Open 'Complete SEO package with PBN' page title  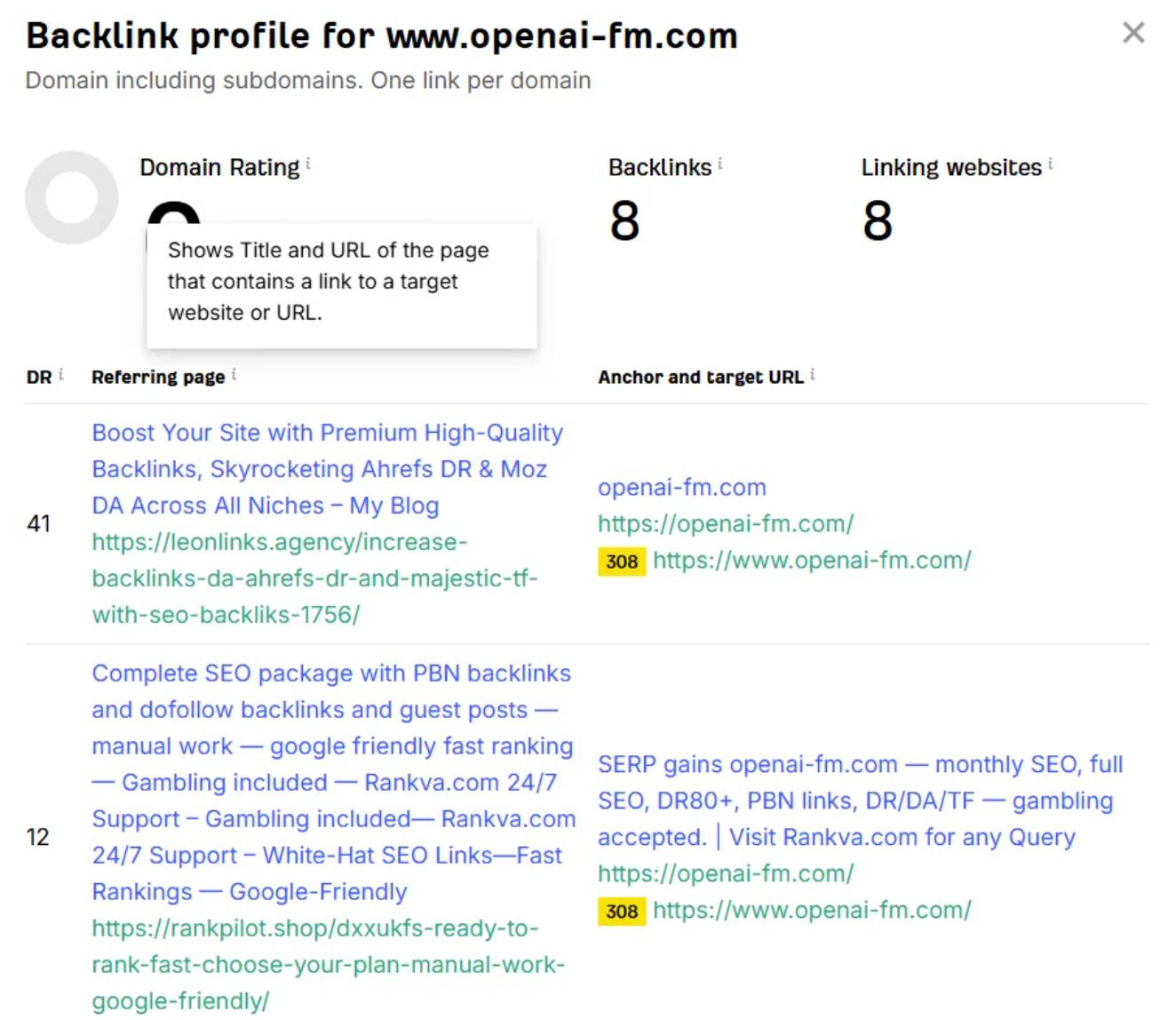coord(334,783)
